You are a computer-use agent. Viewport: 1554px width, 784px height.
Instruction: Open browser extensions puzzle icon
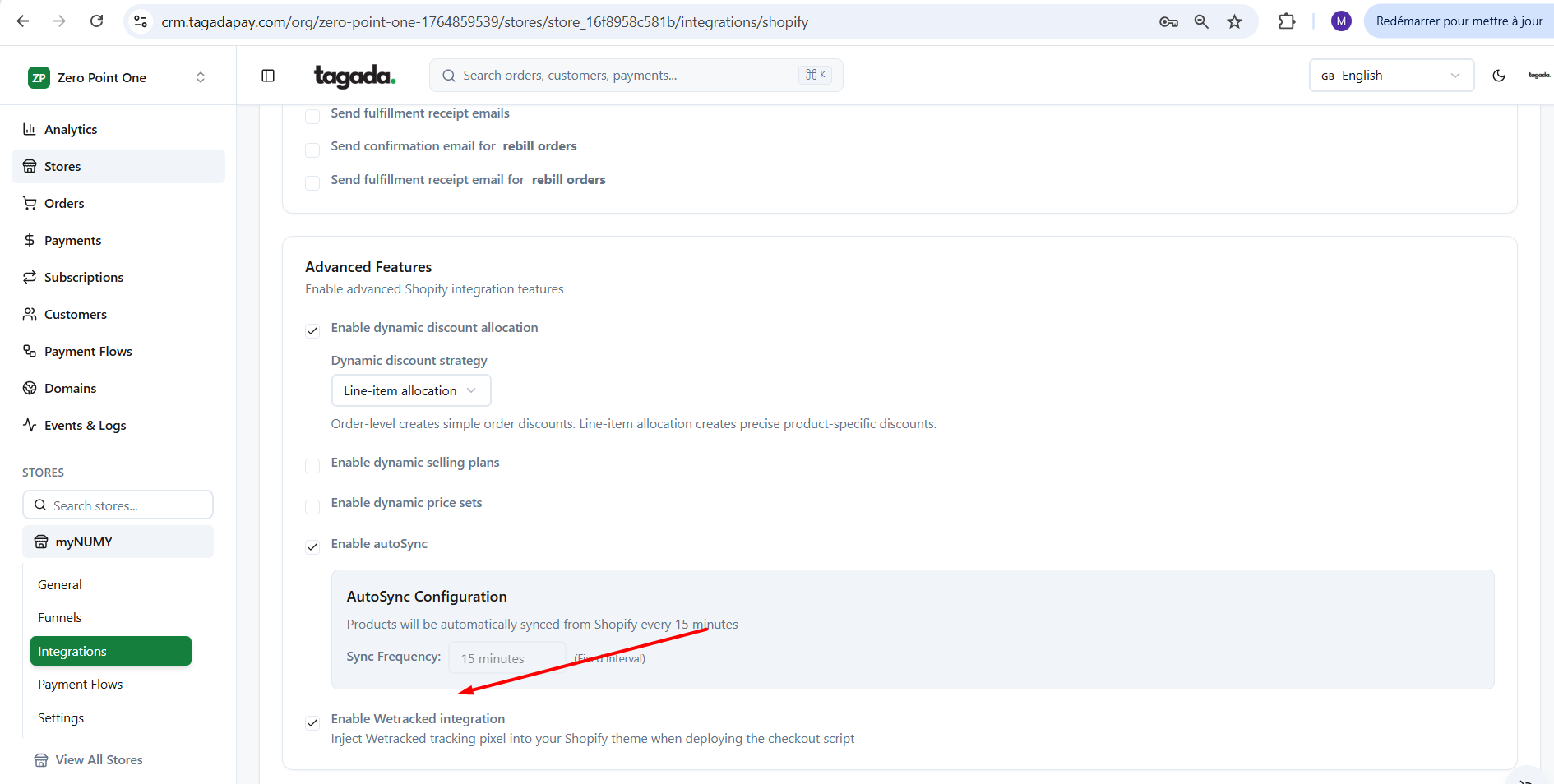pos(1287,22)
